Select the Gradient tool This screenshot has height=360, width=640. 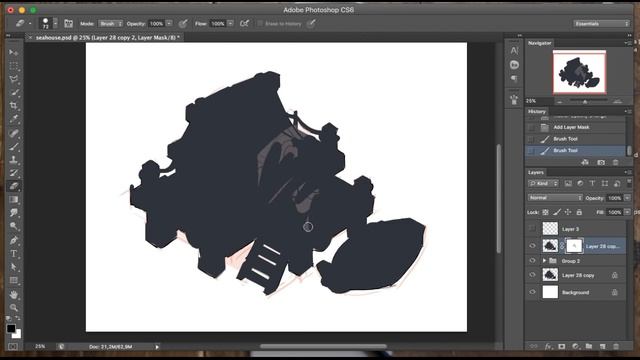coord(13,200)
